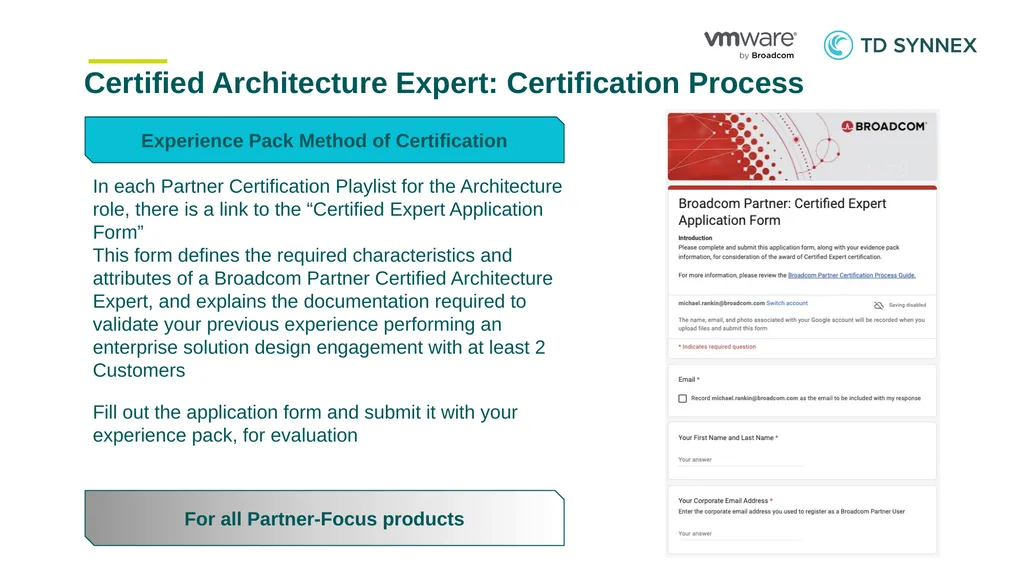Click the VMware by Broadcom logo
Screen dimensions: 1024x575
[750, 44]
